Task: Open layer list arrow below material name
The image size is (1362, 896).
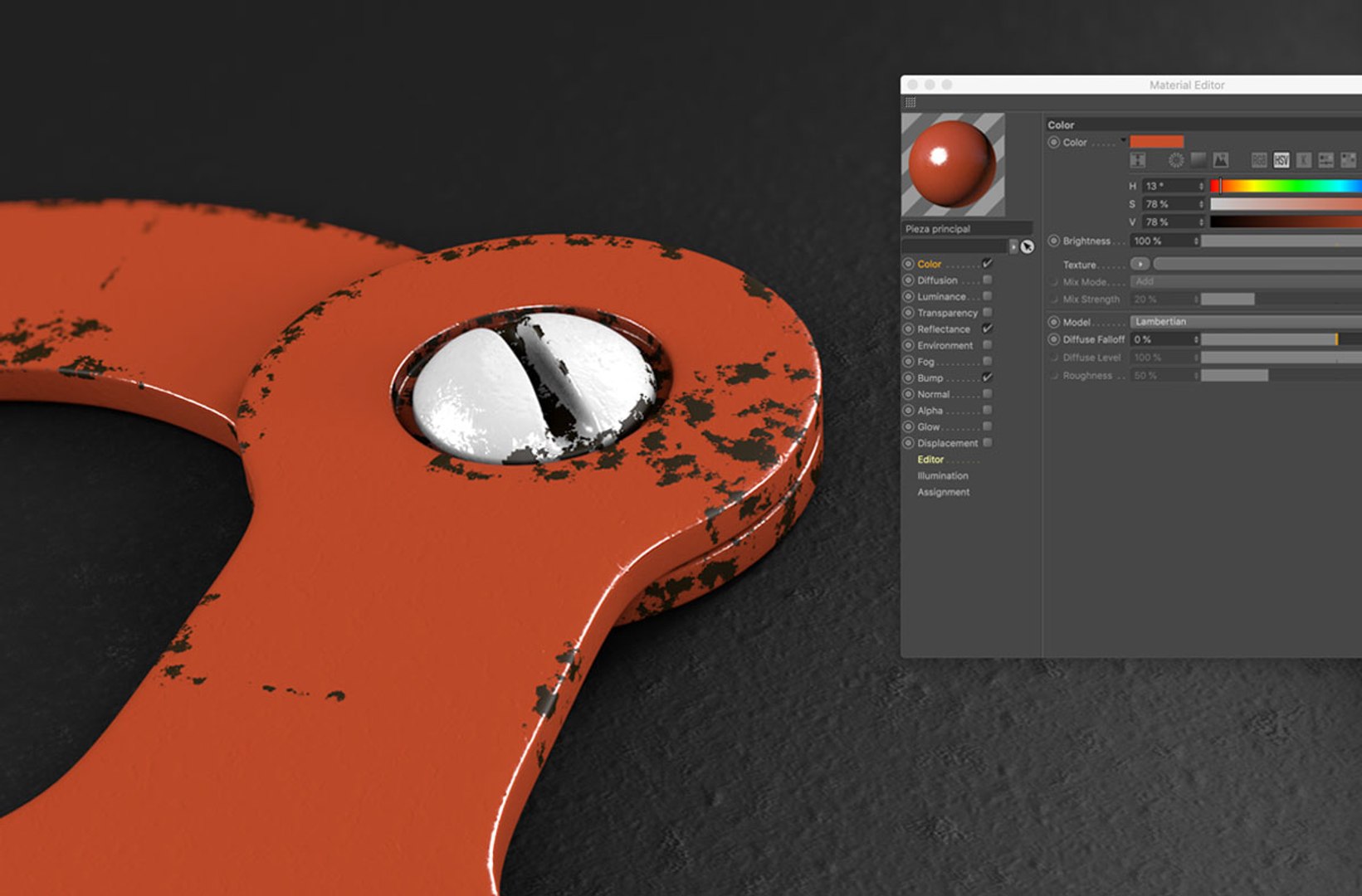Action: [1013, 246]
